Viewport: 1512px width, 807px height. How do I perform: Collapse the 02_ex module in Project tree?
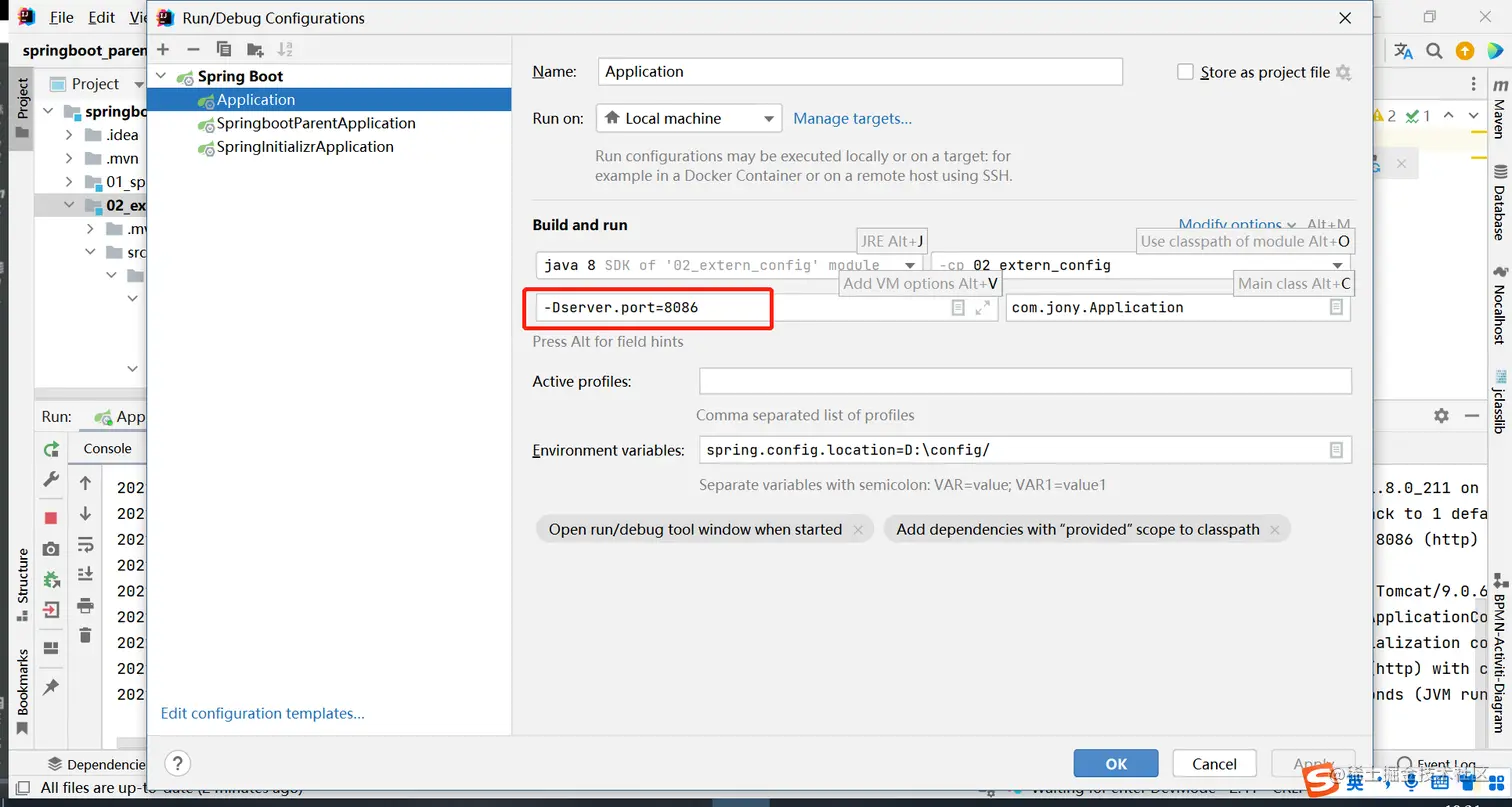click(69, 205)
